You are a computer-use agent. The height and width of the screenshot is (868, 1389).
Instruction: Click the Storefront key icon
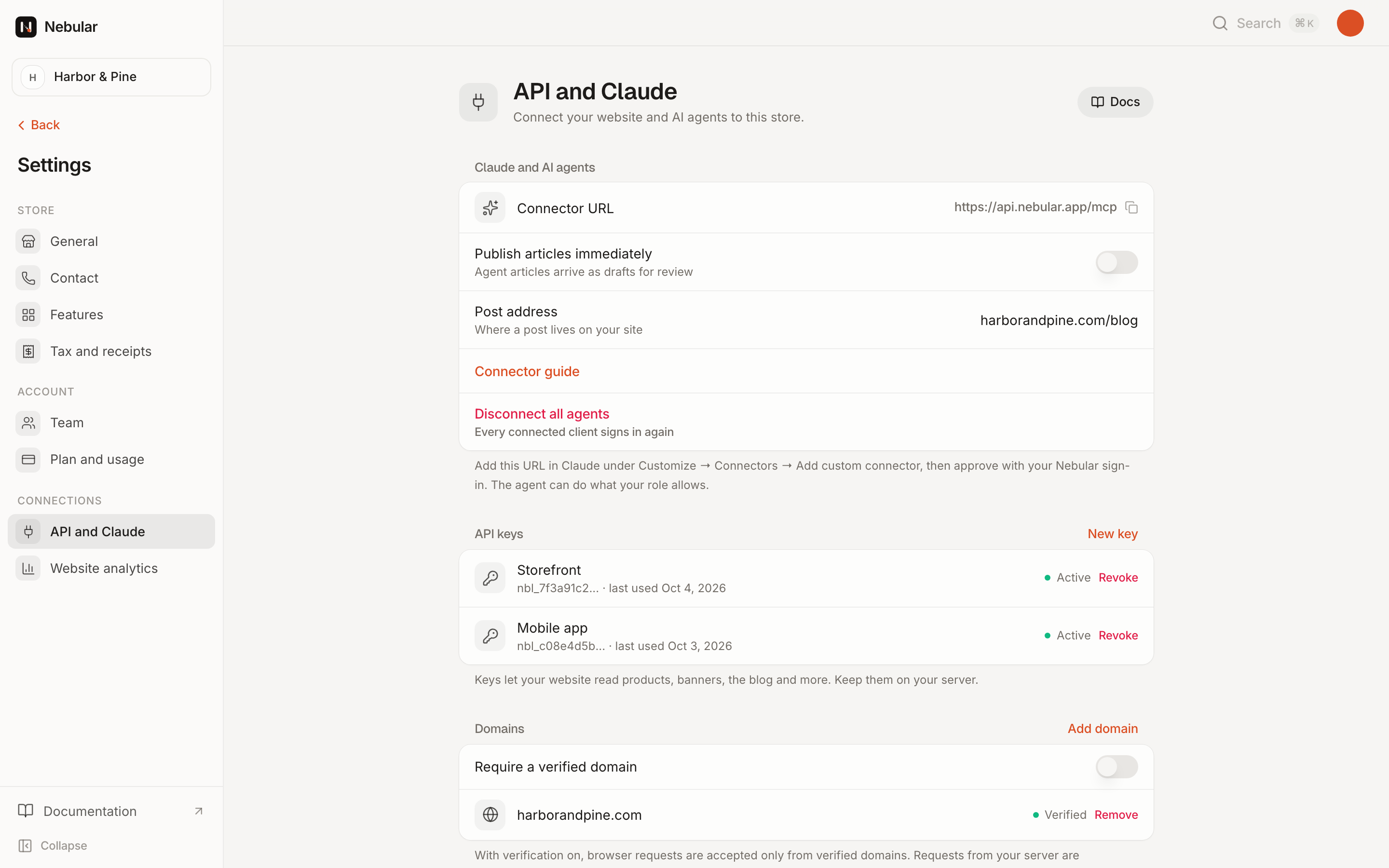490,578
